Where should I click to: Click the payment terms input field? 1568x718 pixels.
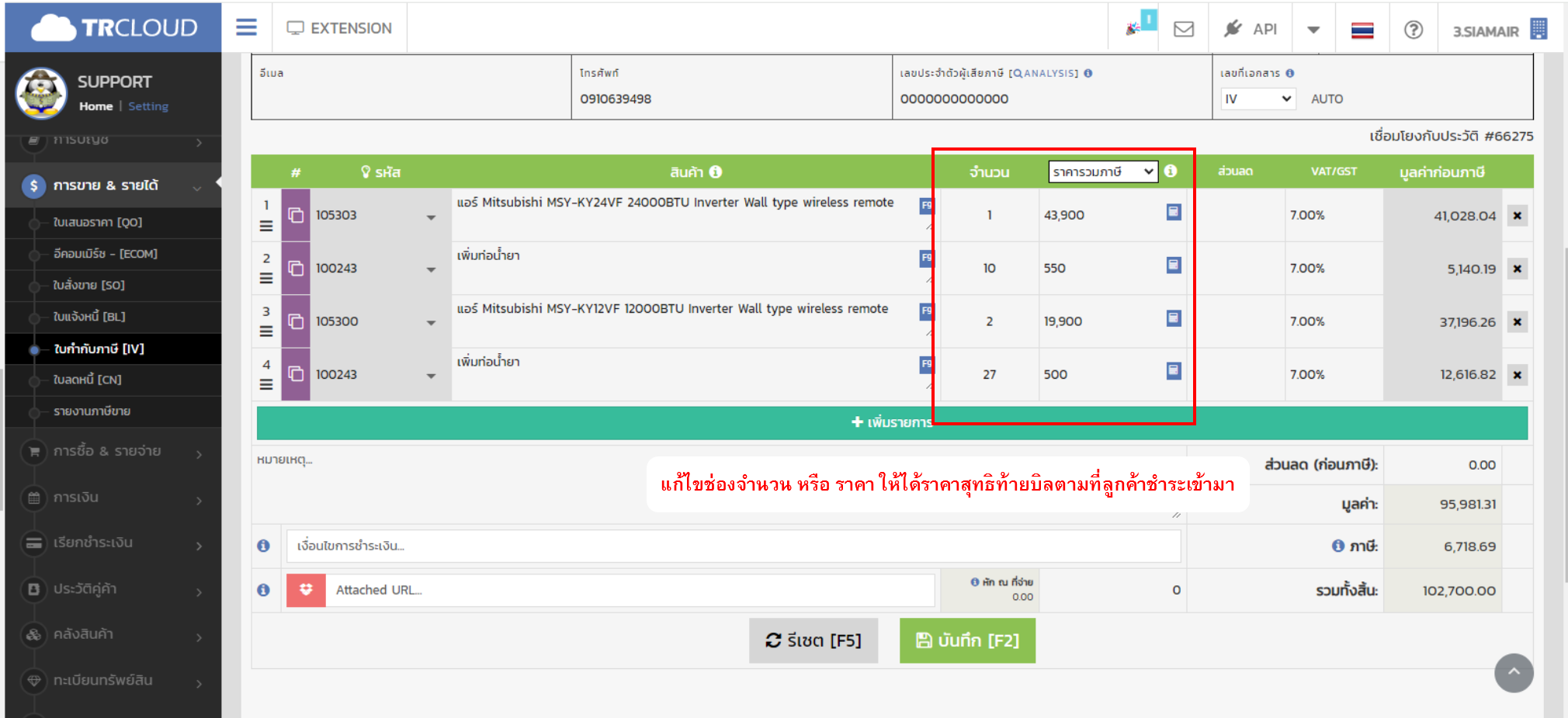pos(734,546)
